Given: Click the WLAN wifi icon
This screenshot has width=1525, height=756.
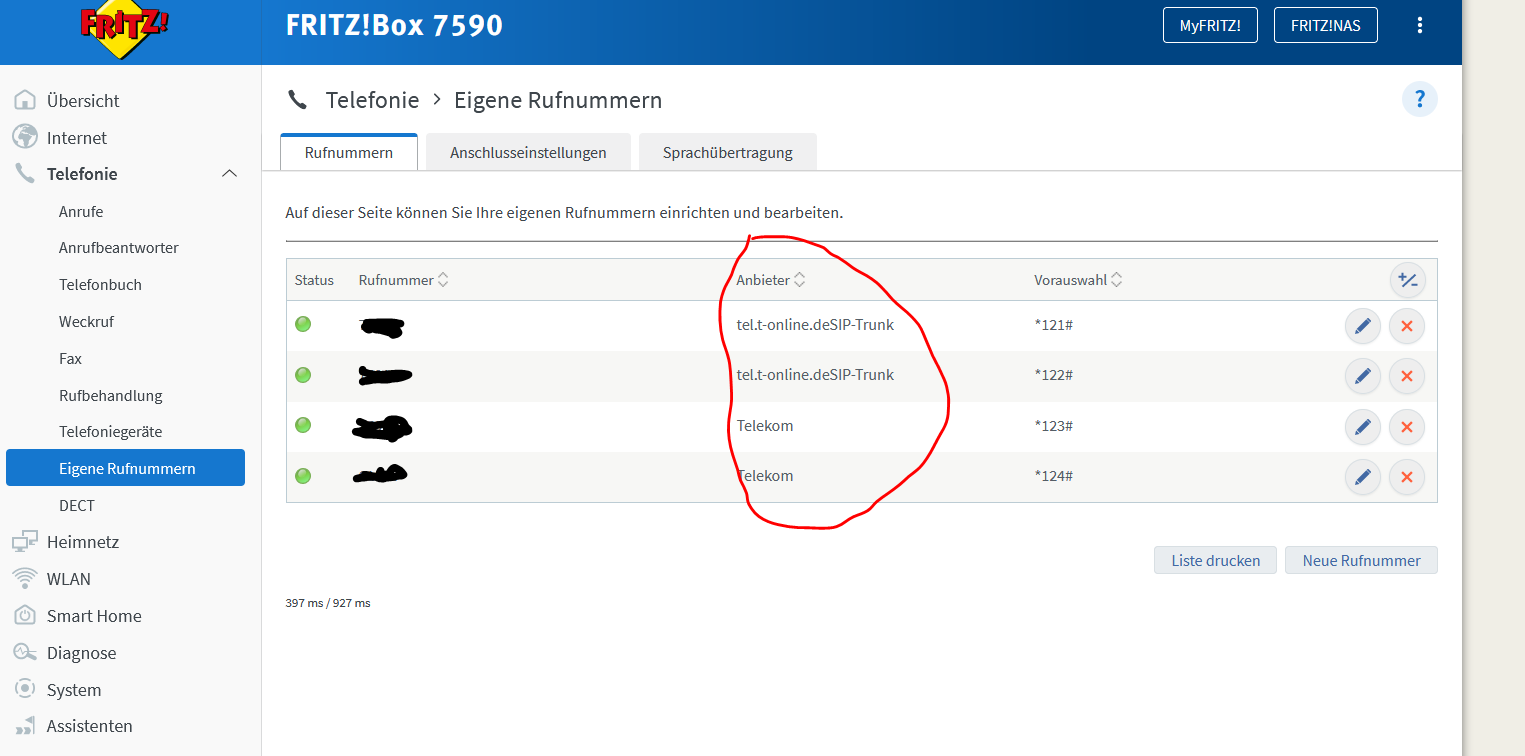Looking at the screenshot, I should point(25,578).
